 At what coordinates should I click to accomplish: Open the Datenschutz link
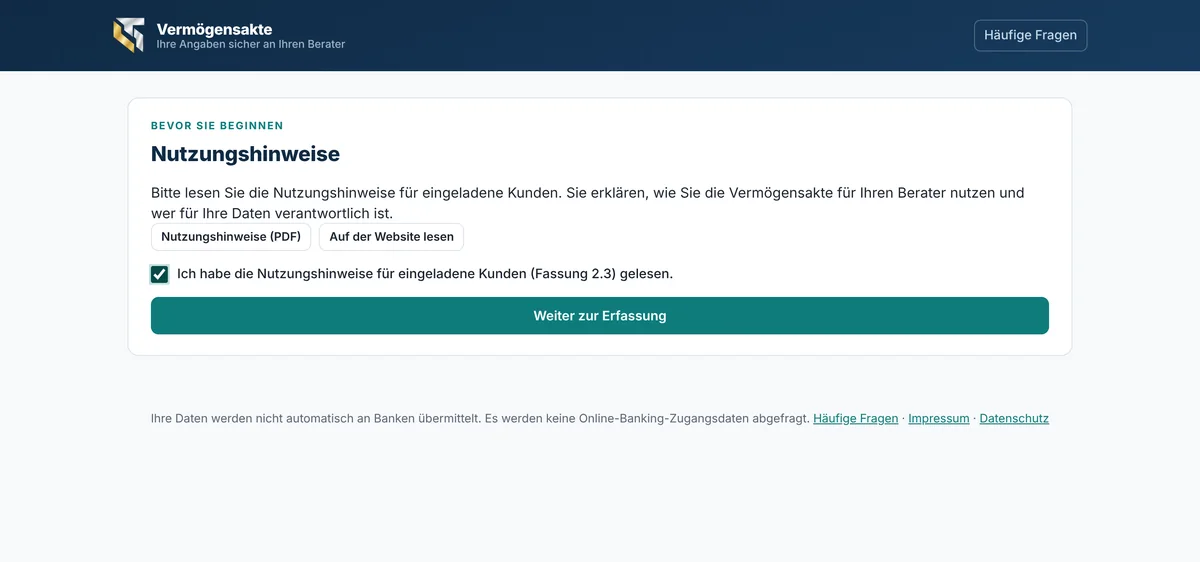pyautogui.click(x=1014, y=419)
